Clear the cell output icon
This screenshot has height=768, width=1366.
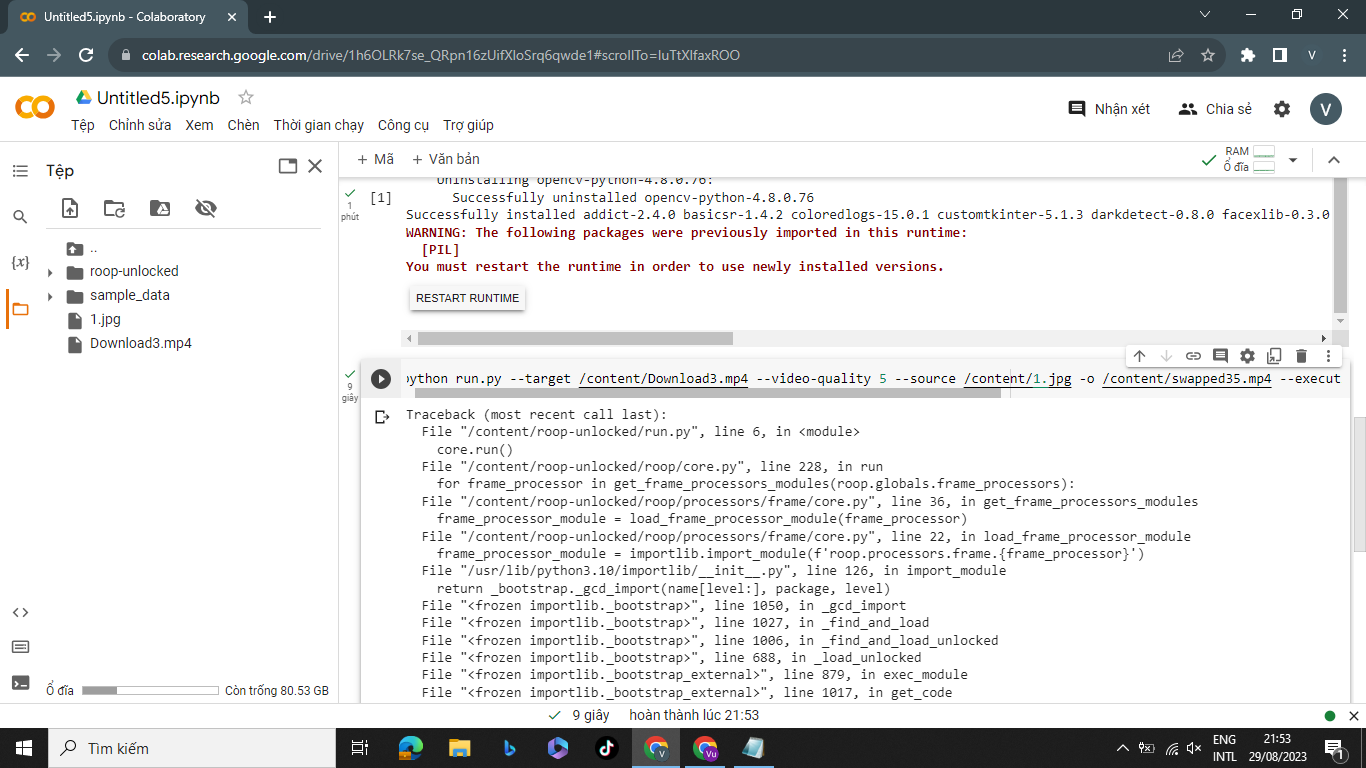[x=382, y=417]
